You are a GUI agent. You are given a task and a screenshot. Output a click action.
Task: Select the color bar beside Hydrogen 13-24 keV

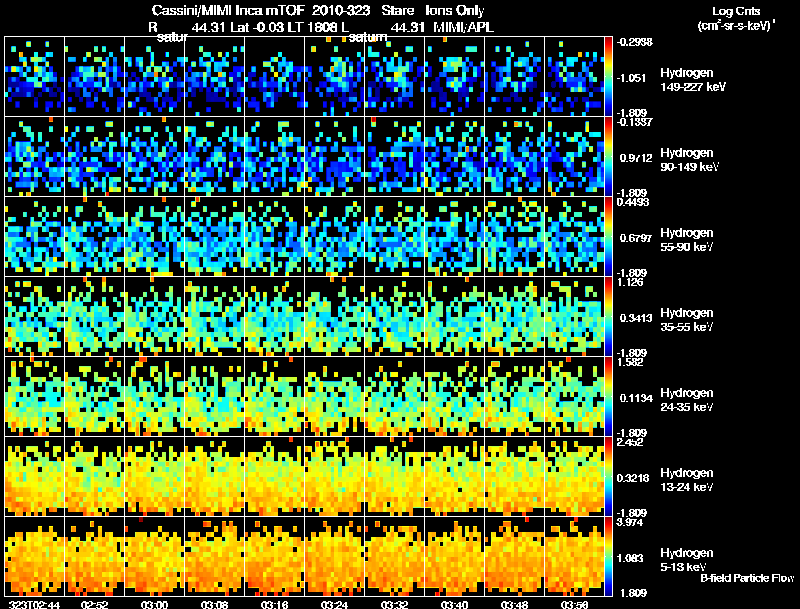tap(608, 477)
